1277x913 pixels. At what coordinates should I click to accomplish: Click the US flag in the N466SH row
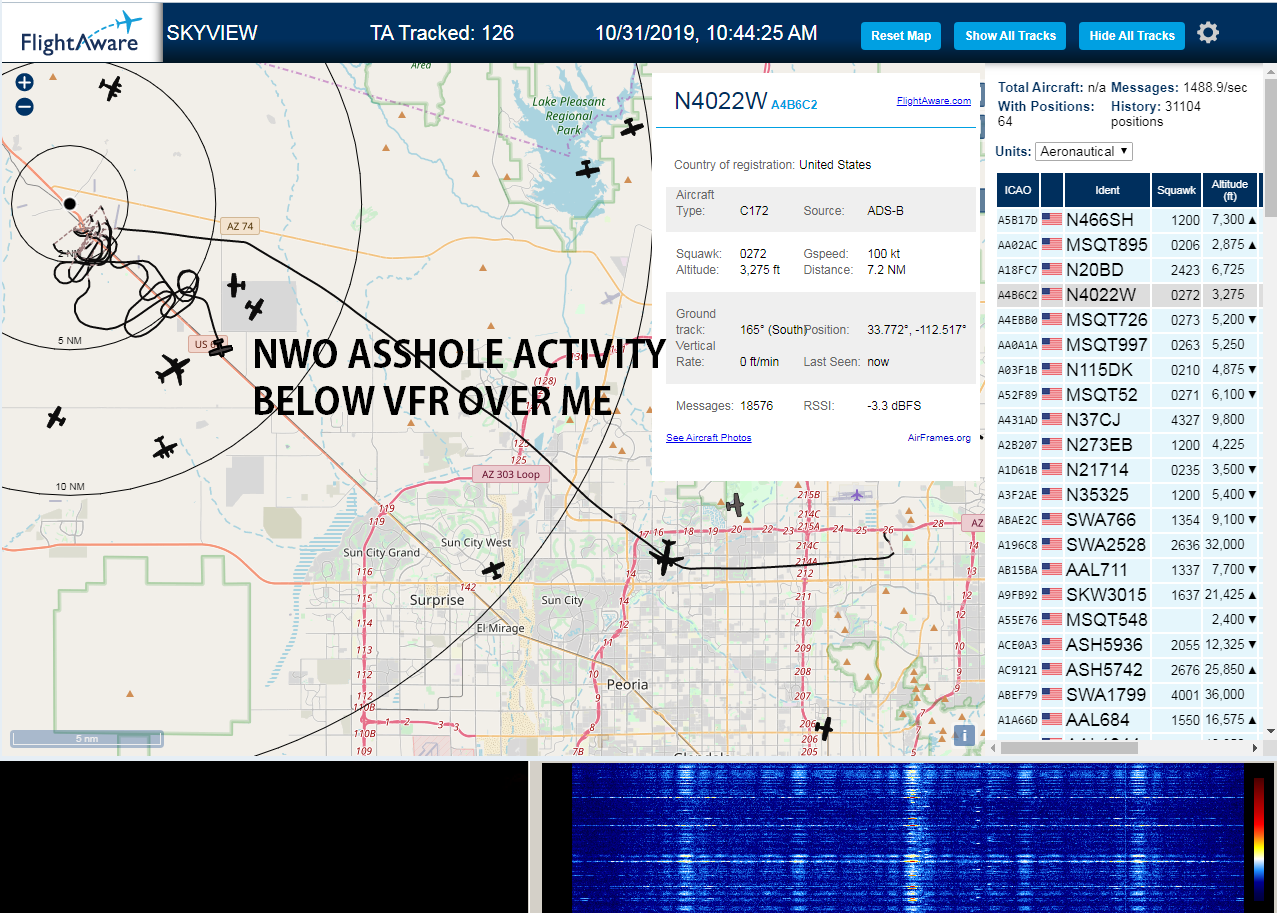[1051, 219]
